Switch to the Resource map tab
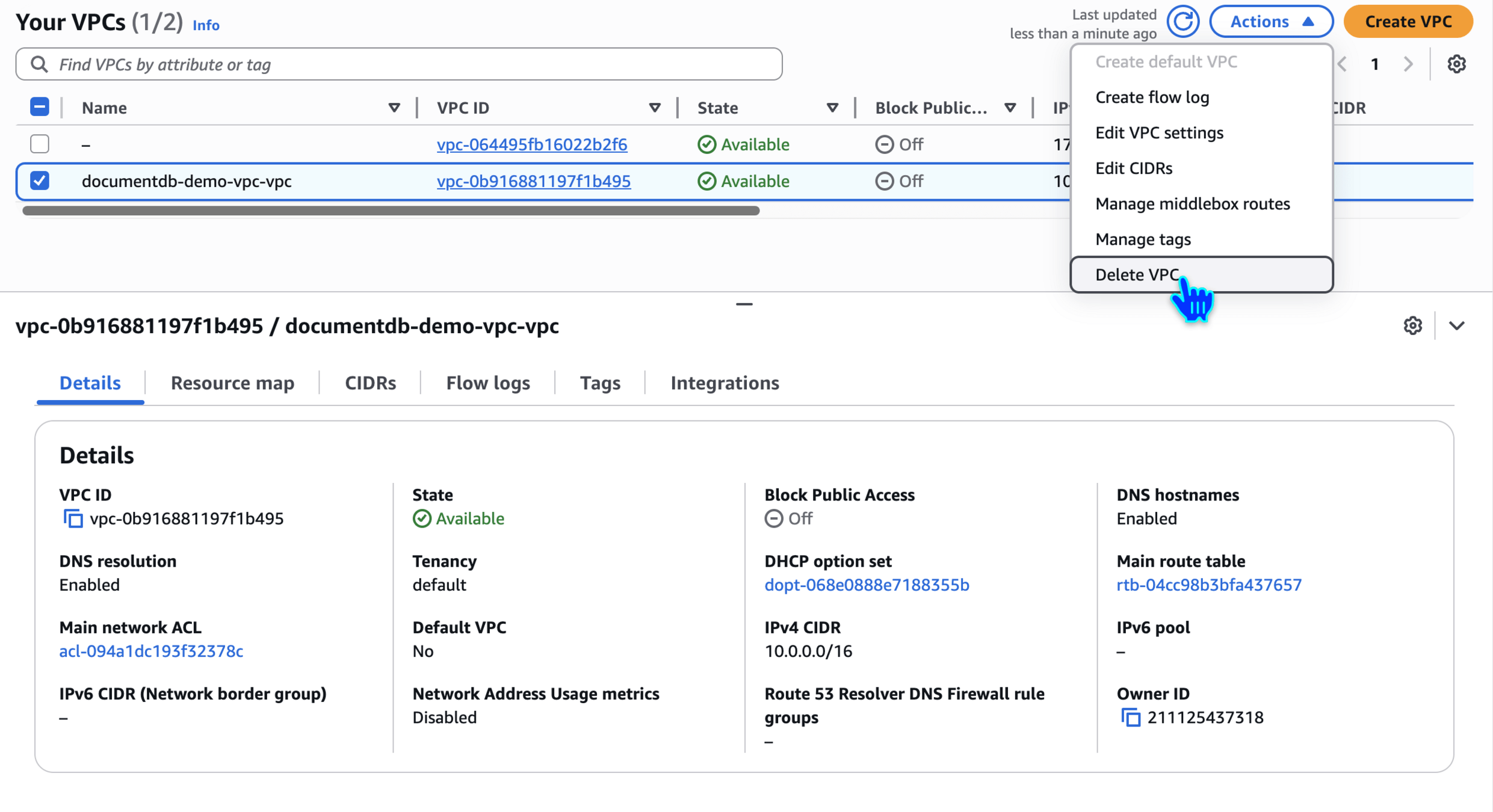The image size is (1493, 812). tap(232, 383)
